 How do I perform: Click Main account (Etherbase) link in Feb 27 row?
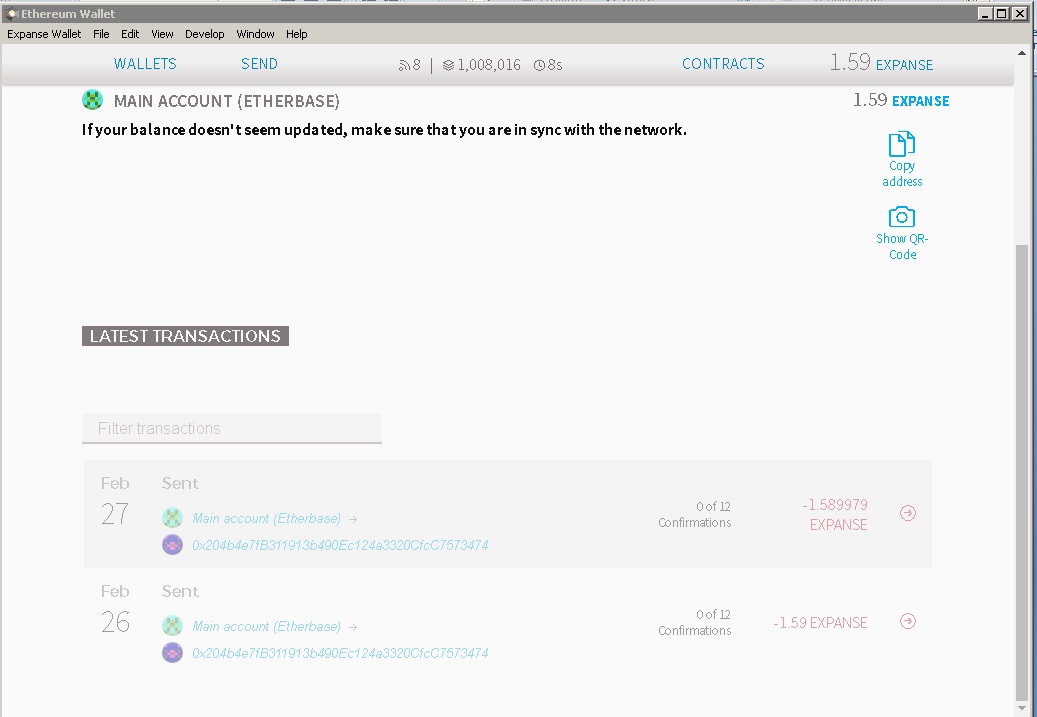[x=266, y=518]
